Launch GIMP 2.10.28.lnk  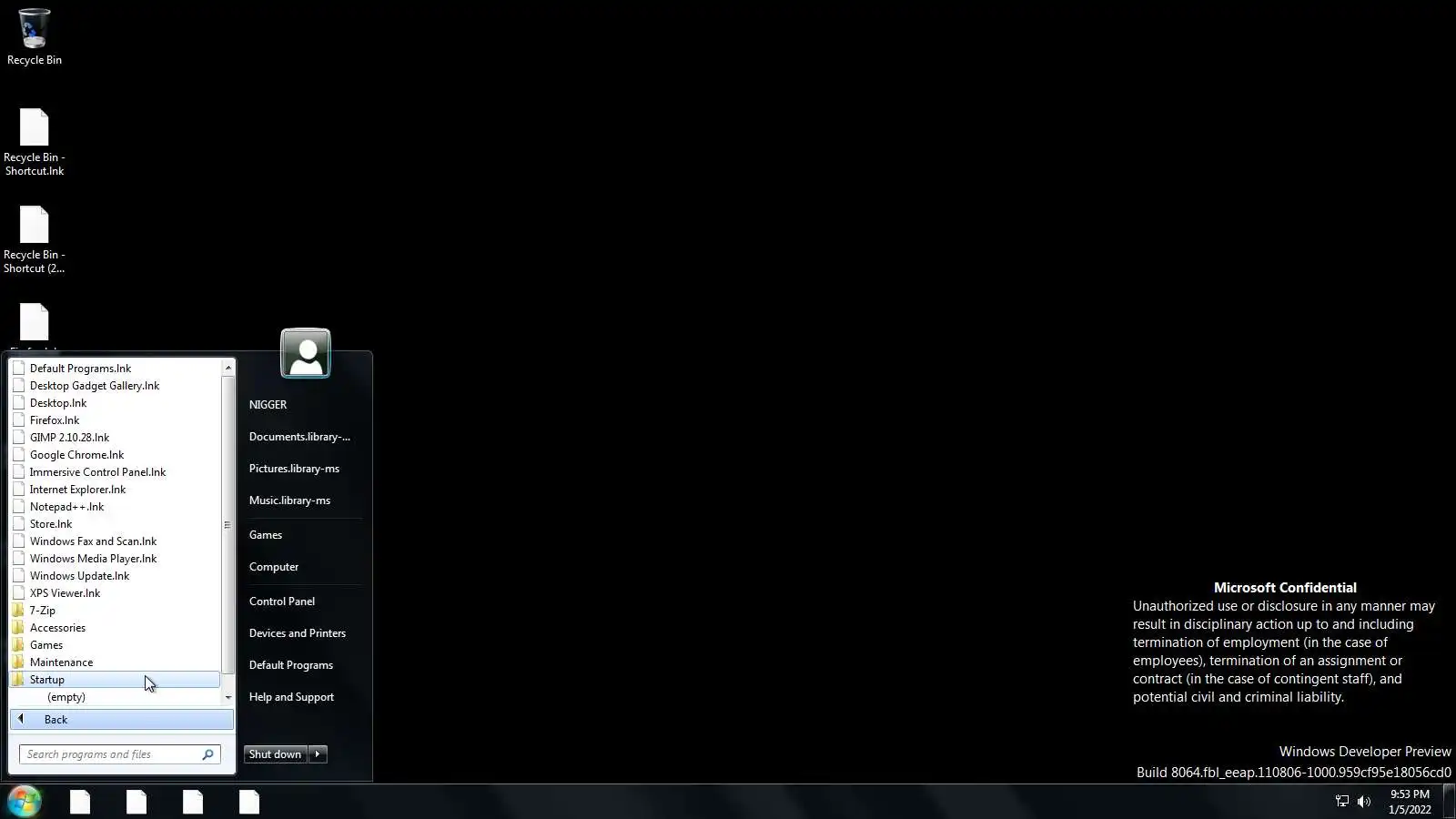pyautogui.click(x=116, y=438)
